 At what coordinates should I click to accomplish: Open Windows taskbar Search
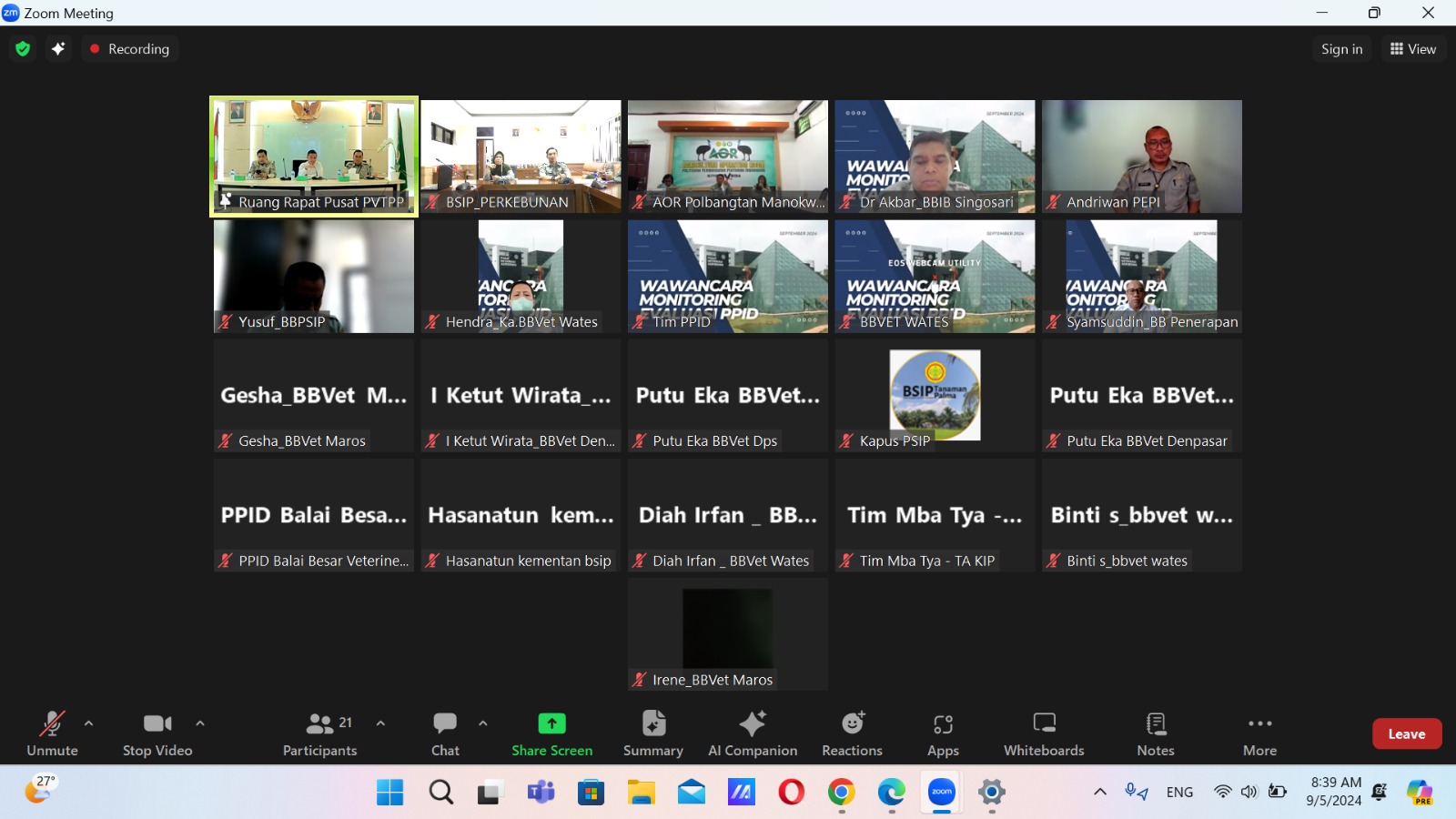(441, 793)
